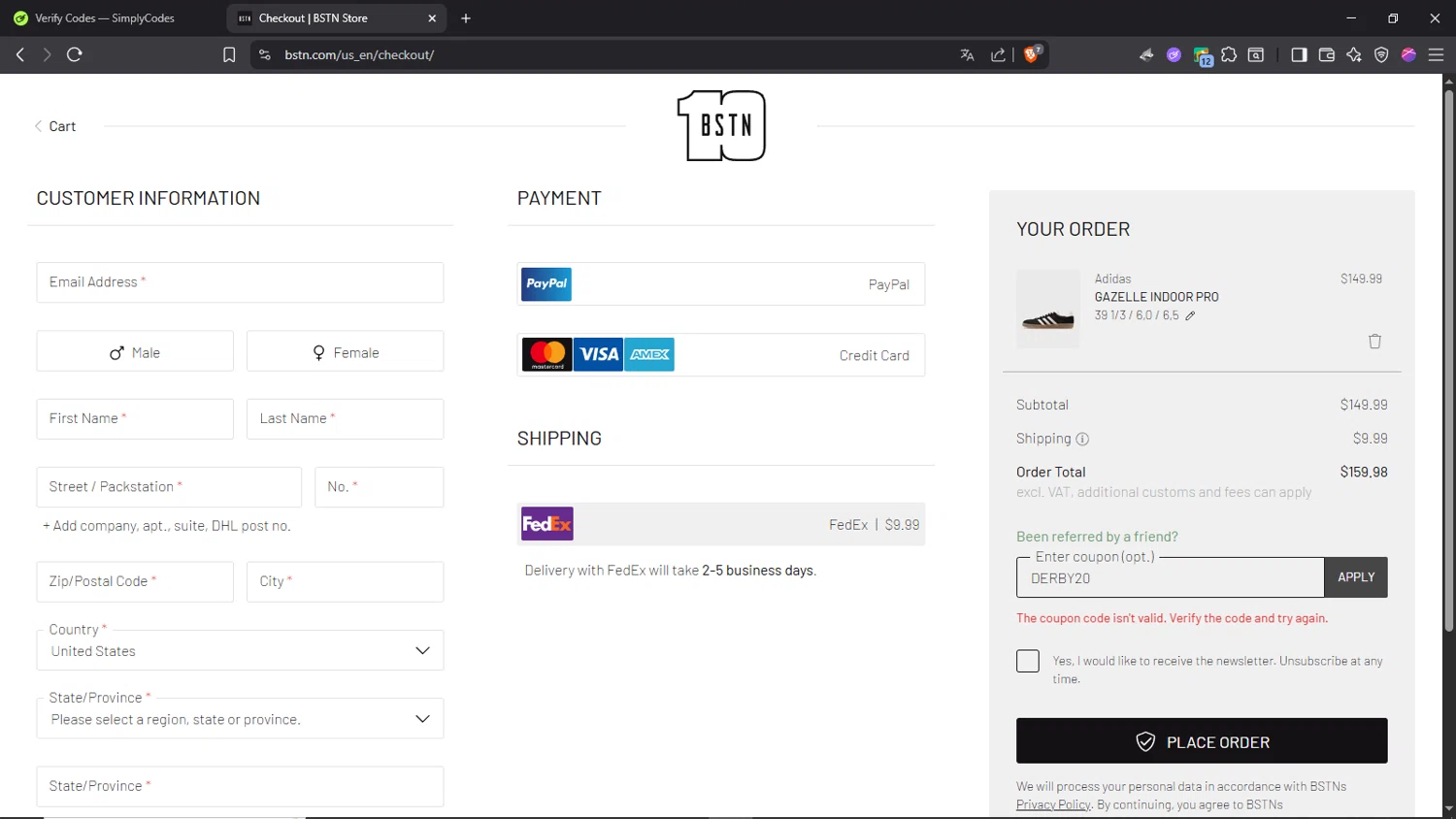
Task: Open the Country dropdown
Action: point(240,650)
